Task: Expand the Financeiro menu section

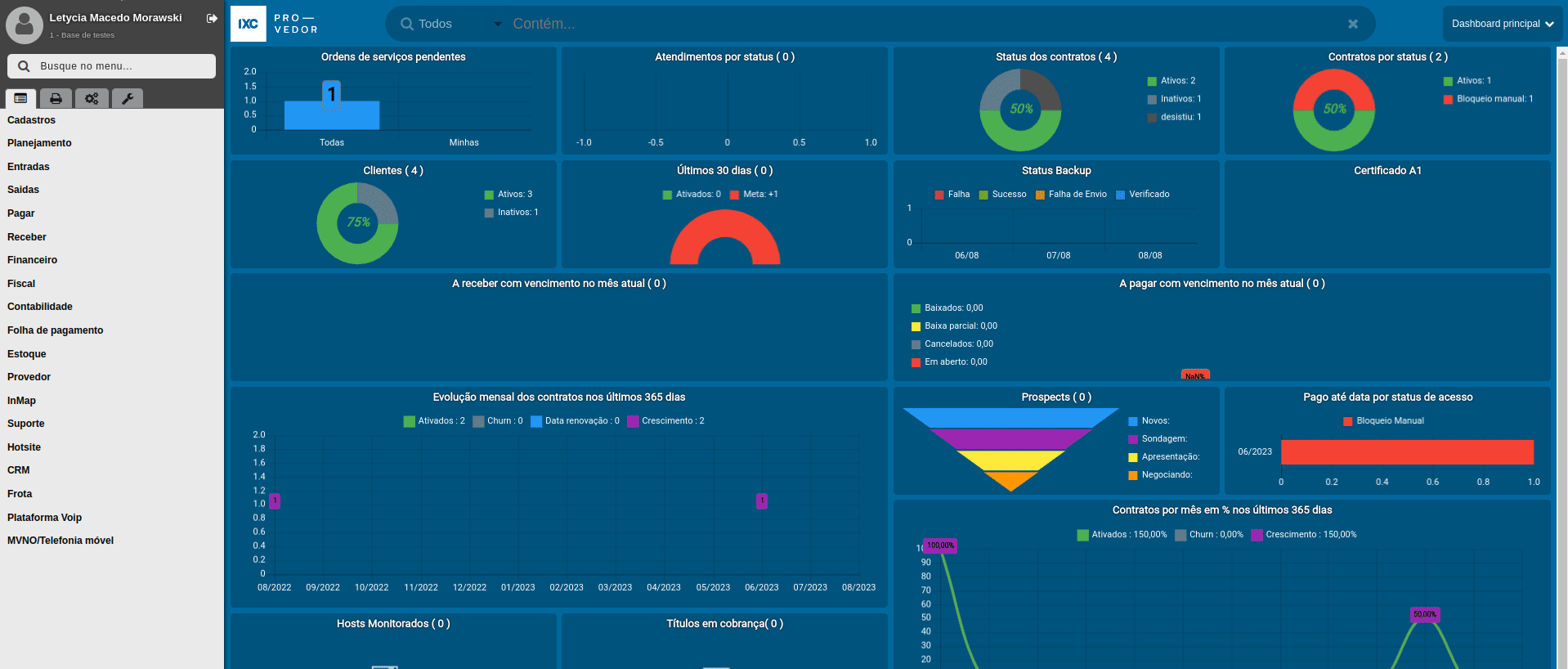Action: pyautogui.click(x=33, y=260)
